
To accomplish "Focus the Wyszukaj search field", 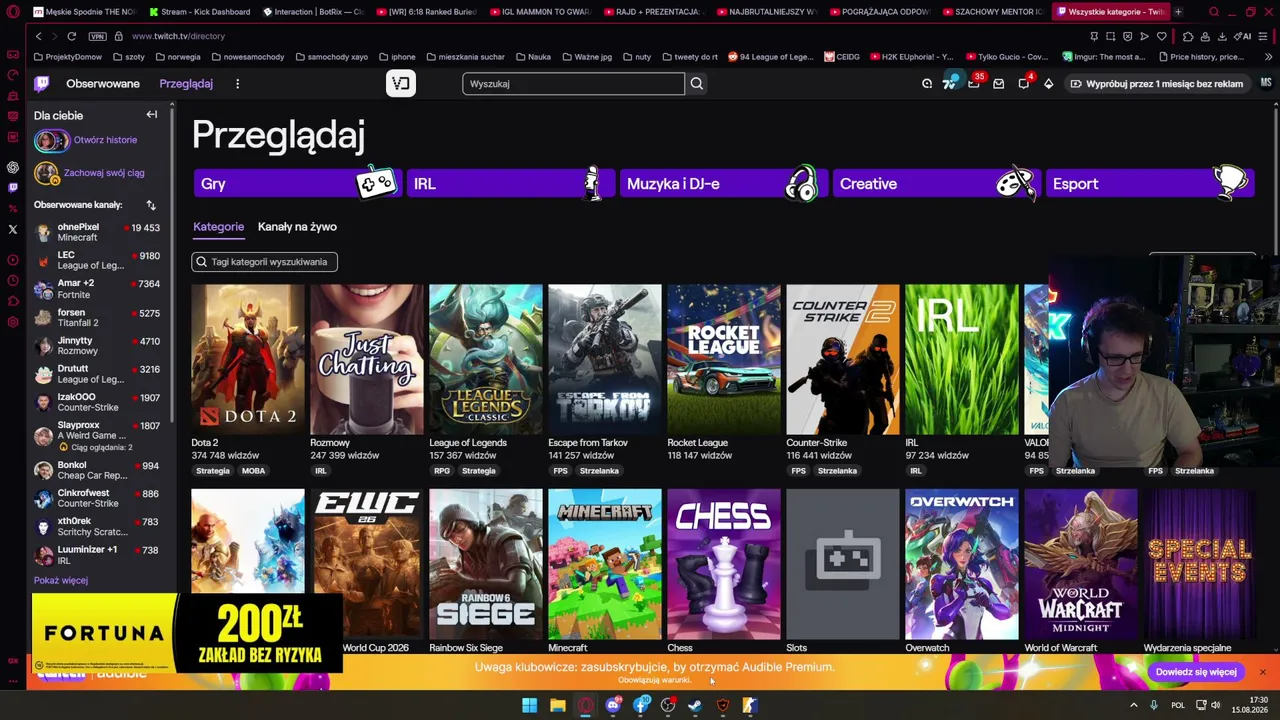I will pyautogui.click(x=574, y=84).
